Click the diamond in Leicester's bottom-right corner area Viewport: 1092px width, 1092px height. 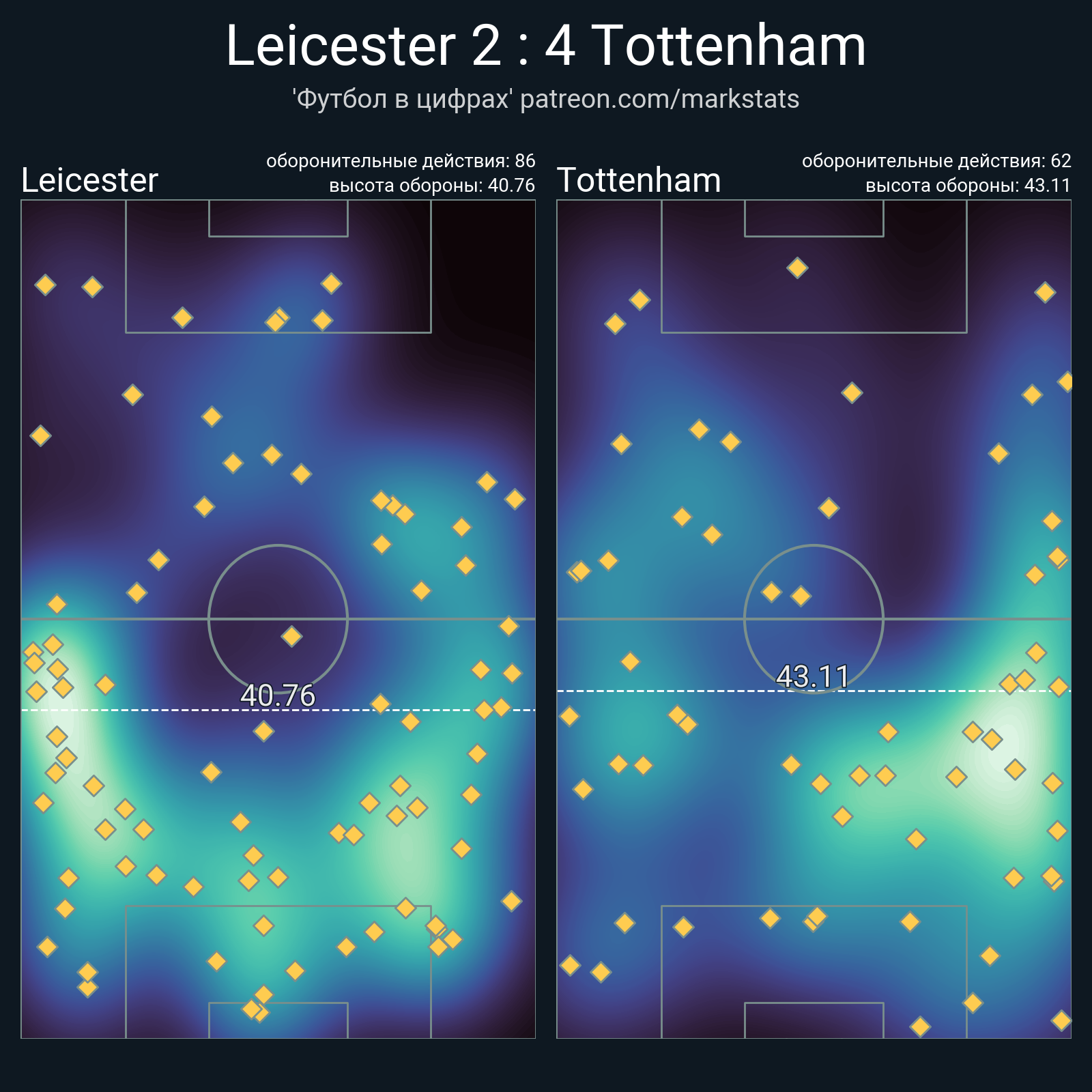pos(511,901)
